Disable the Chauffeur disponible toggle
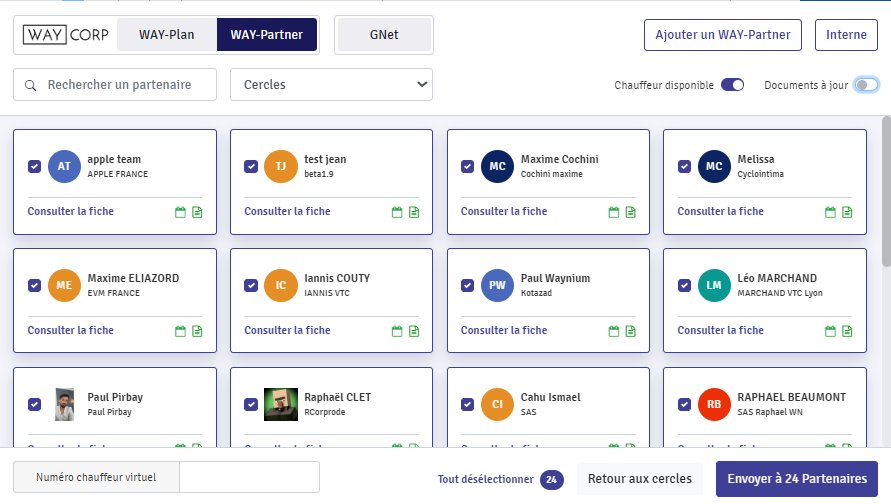This screenshot has height=504, width=891. (x=732, y=85)
